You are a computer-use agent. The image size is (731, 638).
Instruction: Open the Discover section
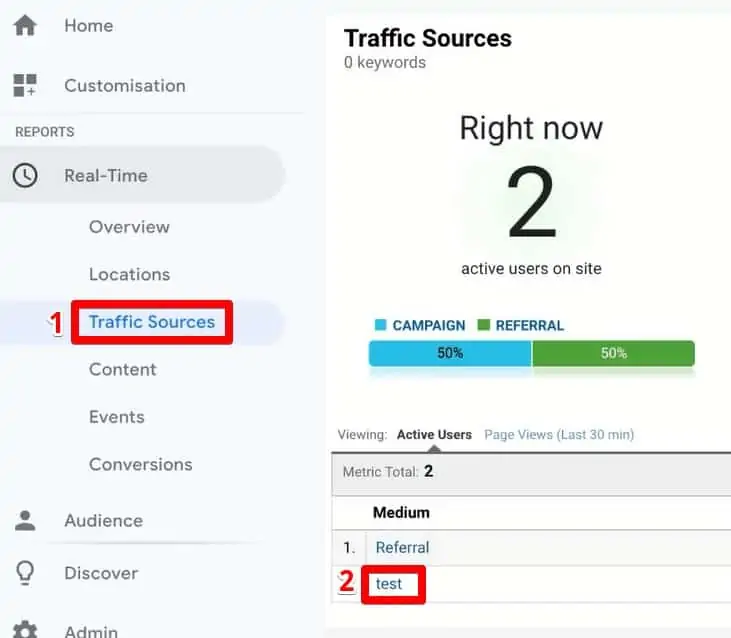click(101, 573)
